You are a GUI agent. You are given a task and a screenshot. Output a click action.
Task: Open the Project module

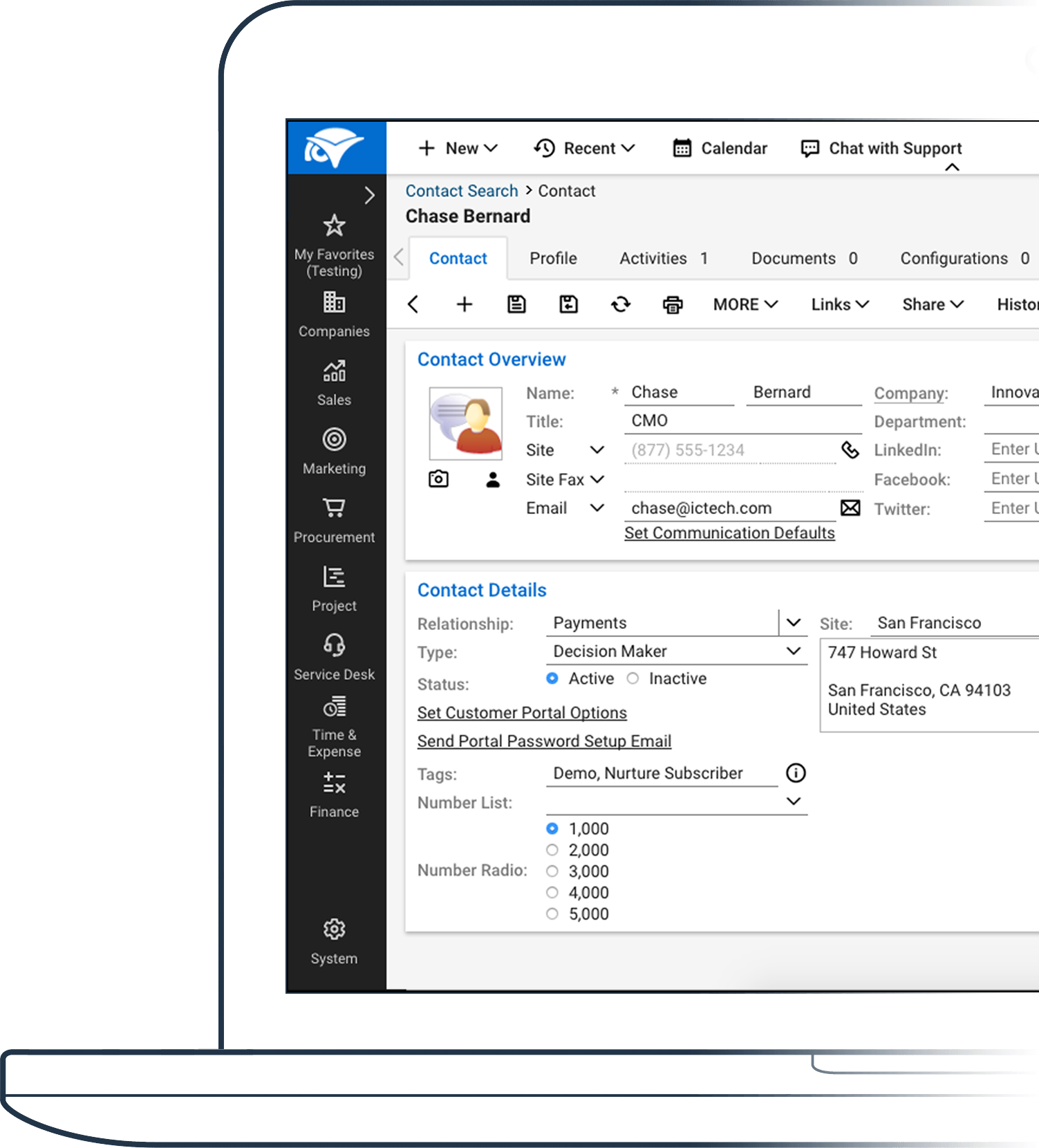pos(334,589)
